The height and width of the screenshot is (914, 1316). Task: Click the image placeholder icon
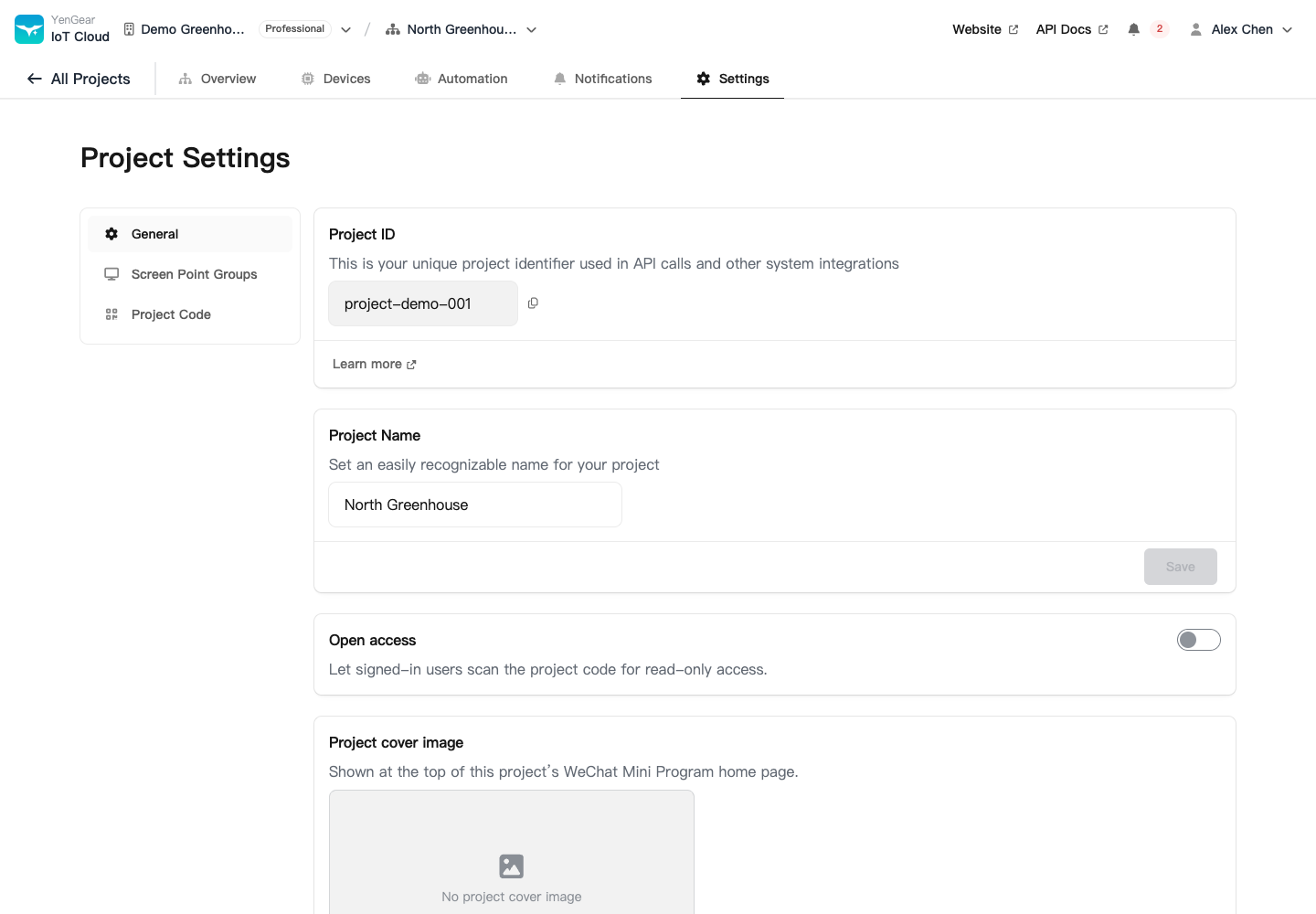click(x=512, y=866)
